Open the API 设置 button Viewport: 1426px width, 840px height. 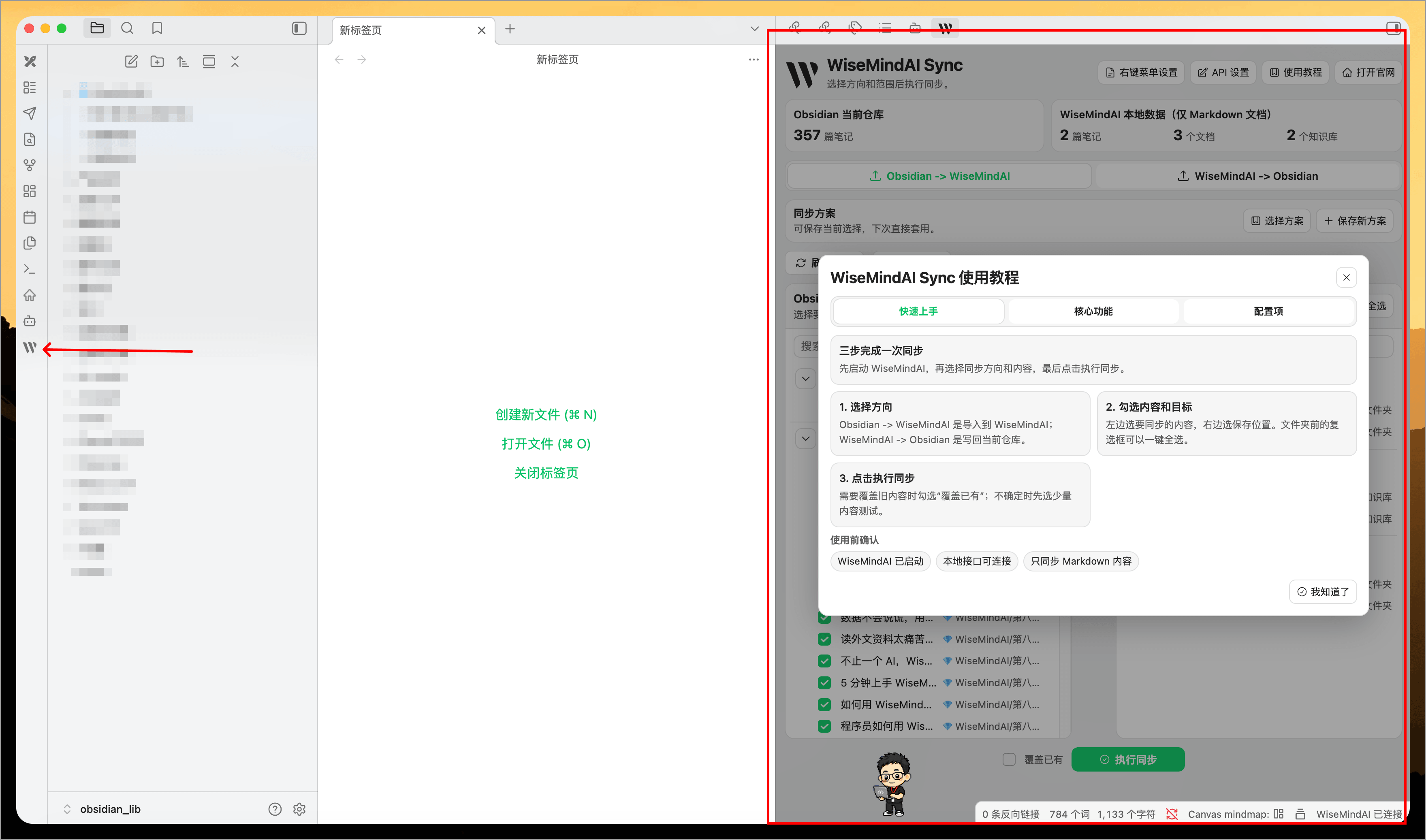(1223, 72)
